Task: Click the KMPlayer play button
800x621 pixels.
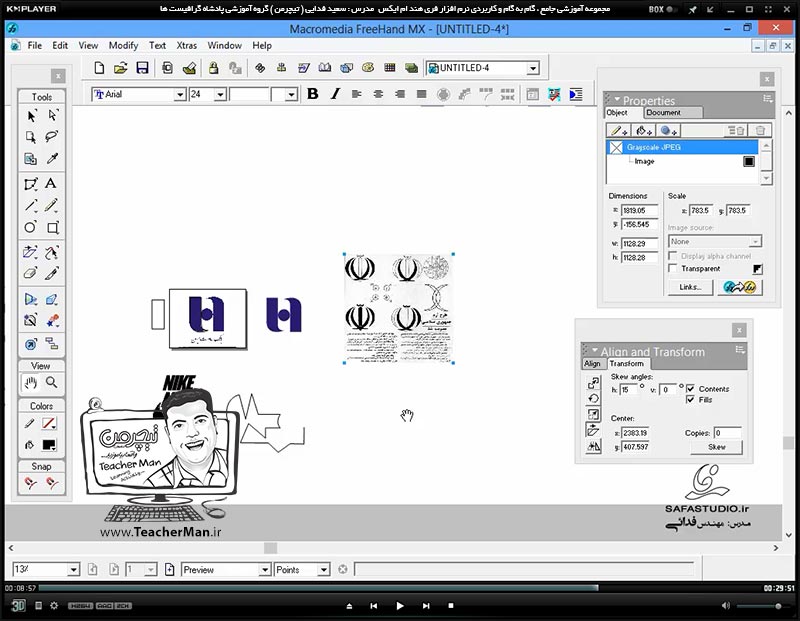Action: [399, 606]
